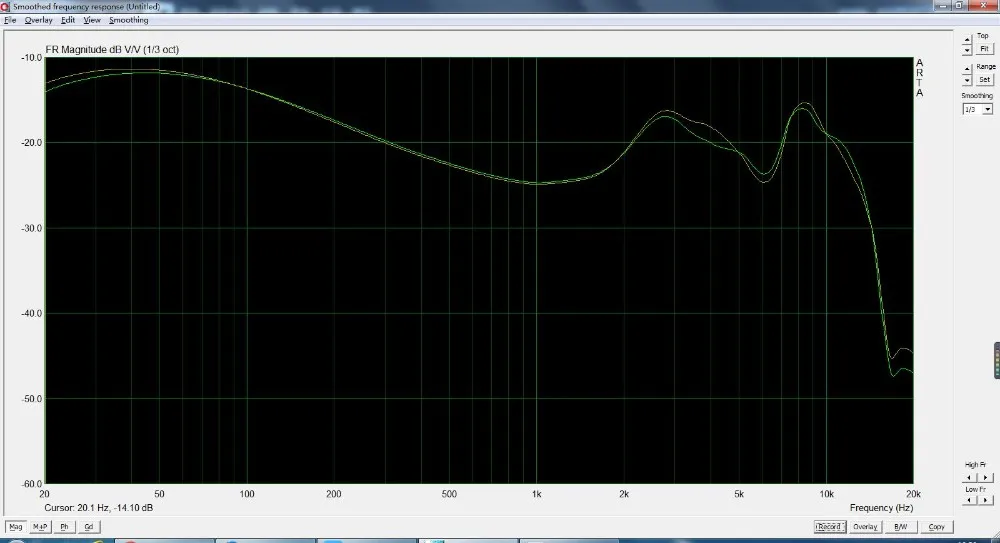The height and width of the screenshot is (543, 1000).
Task: Shift High Fr limit right
Action: (985, 477)
